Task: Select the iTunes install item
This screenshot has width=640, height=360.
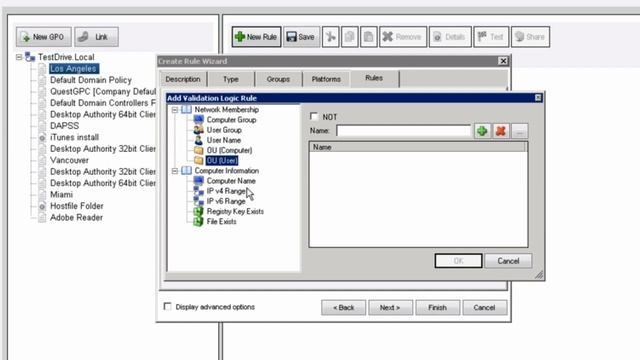Action: pyautogui.click(x=74, y=137)
